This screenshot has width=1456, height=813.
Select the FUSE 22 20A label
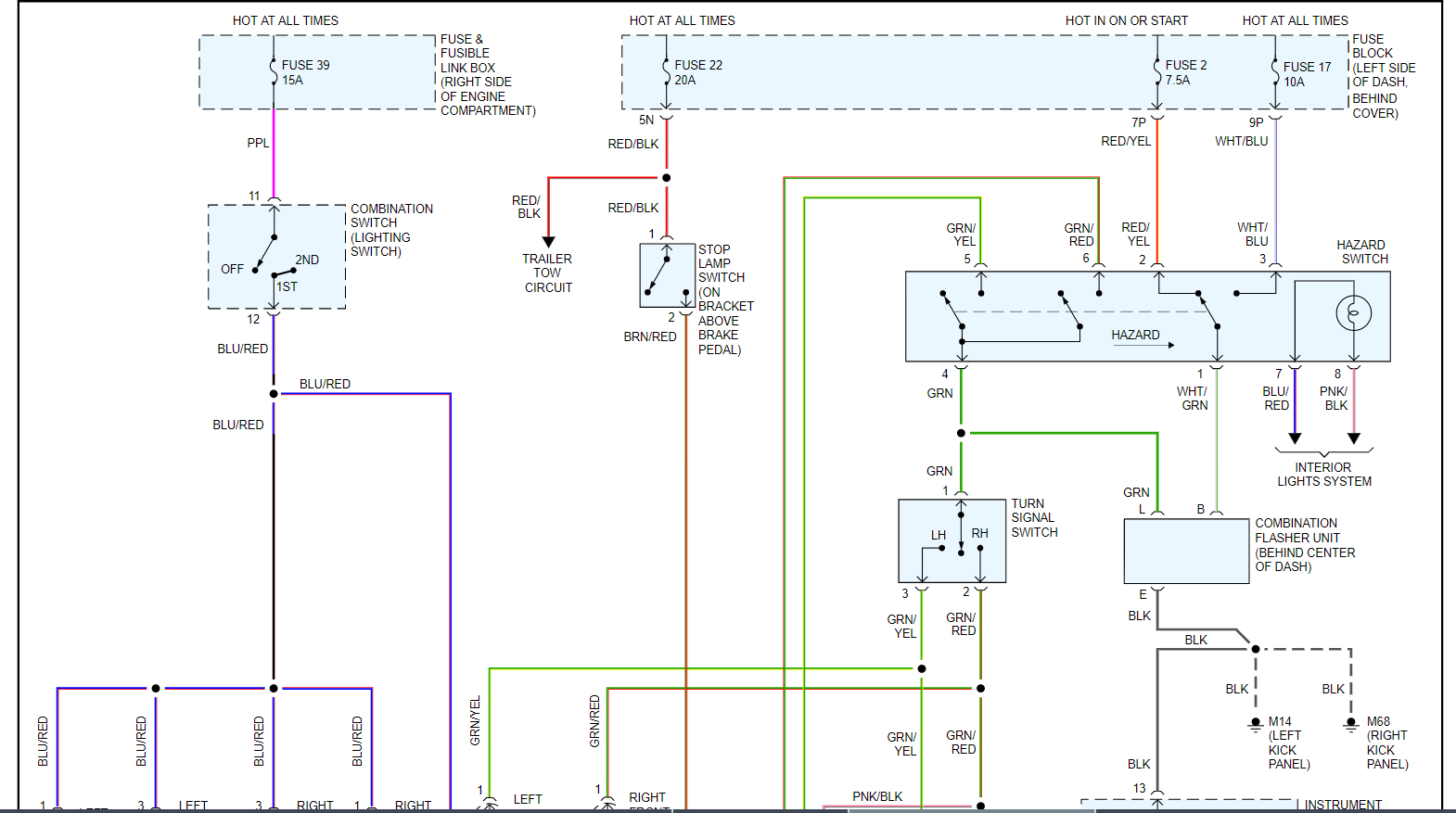click(698, 72)
